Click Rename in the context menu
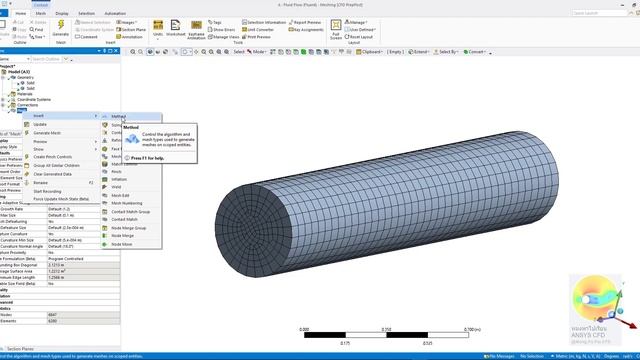This screenshot has width=640, height=360. [x=60, y=183]
